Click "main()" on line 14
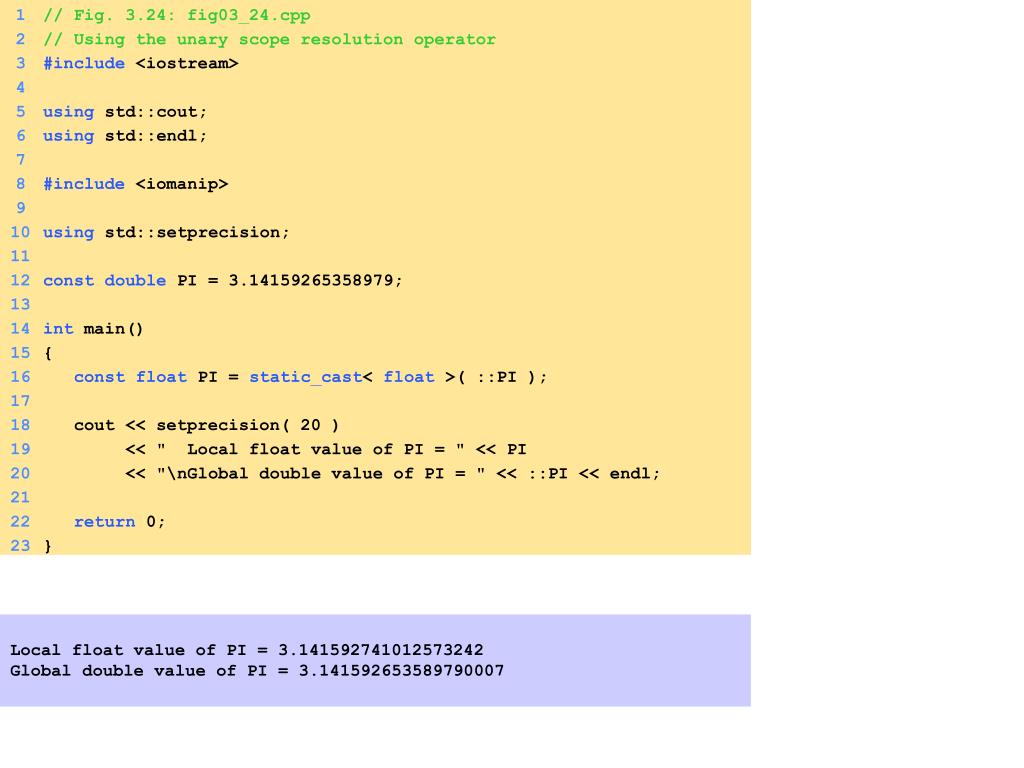The height and width of the screenshot is (768, 1024). pos(113,328)
